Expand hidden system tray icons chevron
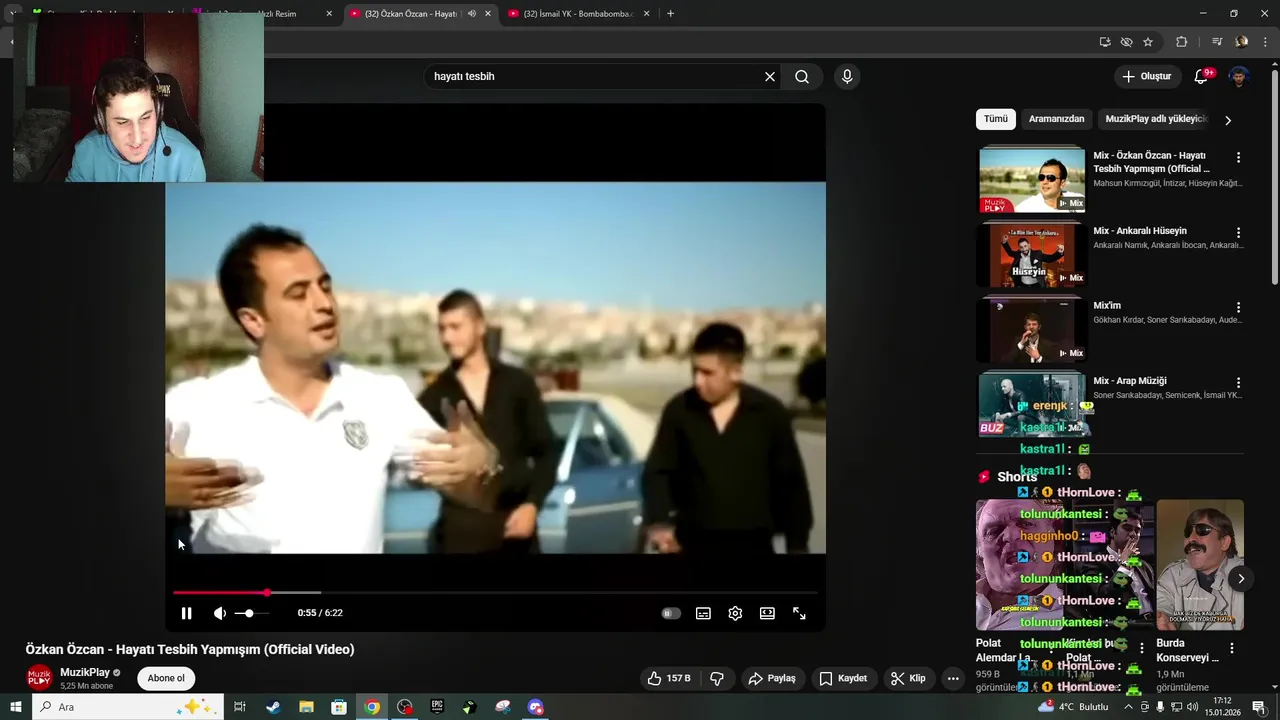 pyautogui.click(x=1129, y=707)
